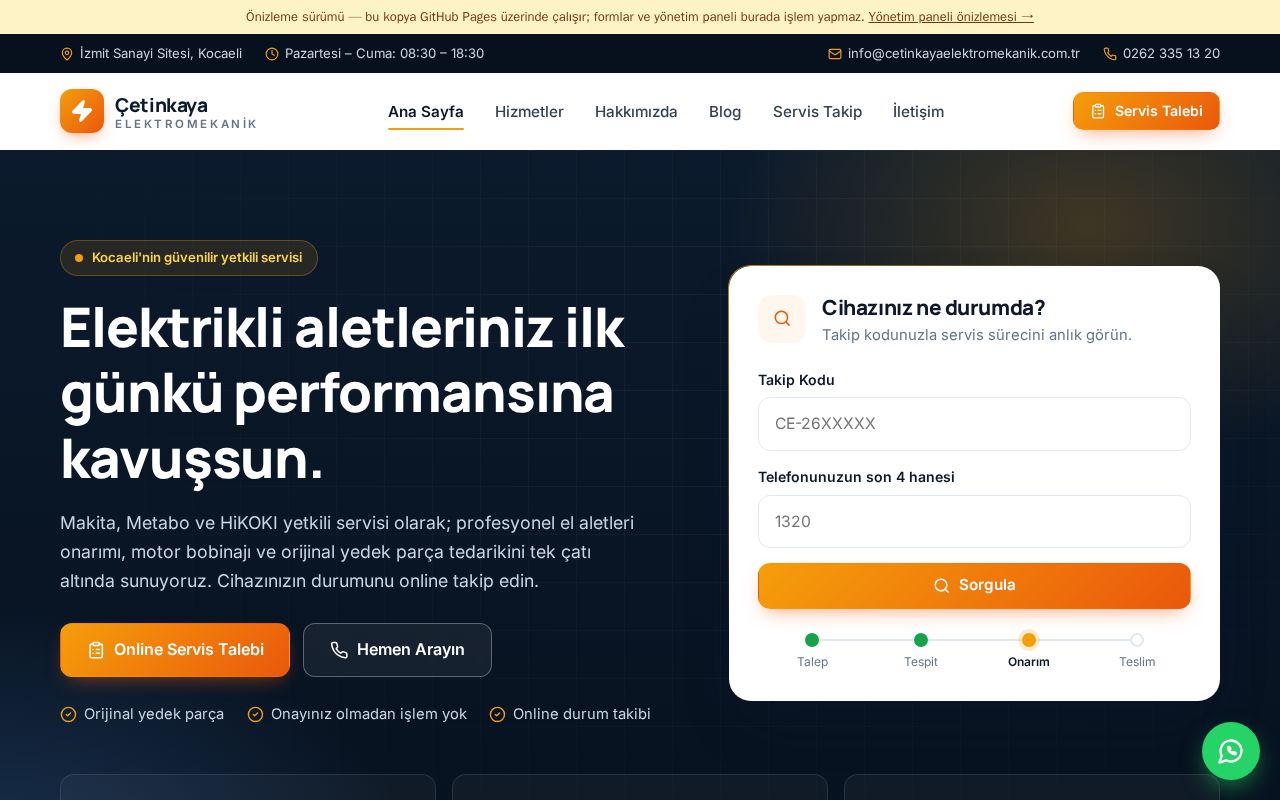The width and height of the screenshot is (1280, 800).
Task: Click the envelope icon next to email
Action: pos(835,54)
